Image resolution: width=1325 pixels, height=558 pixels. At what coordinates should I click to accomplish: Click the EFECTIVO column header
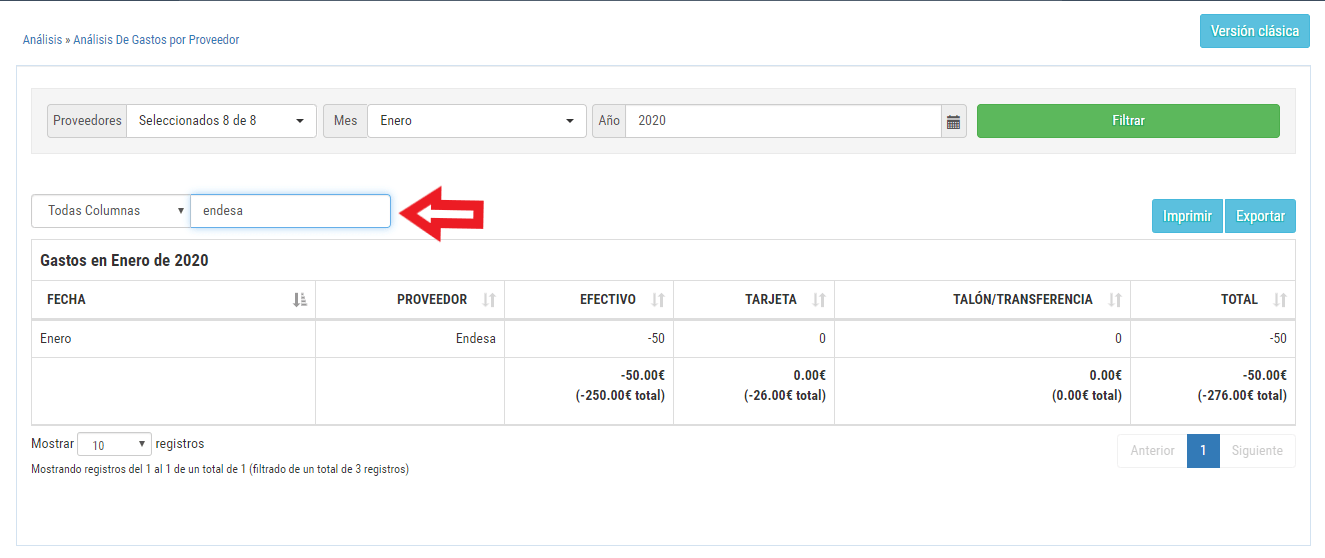click(589, 300)
